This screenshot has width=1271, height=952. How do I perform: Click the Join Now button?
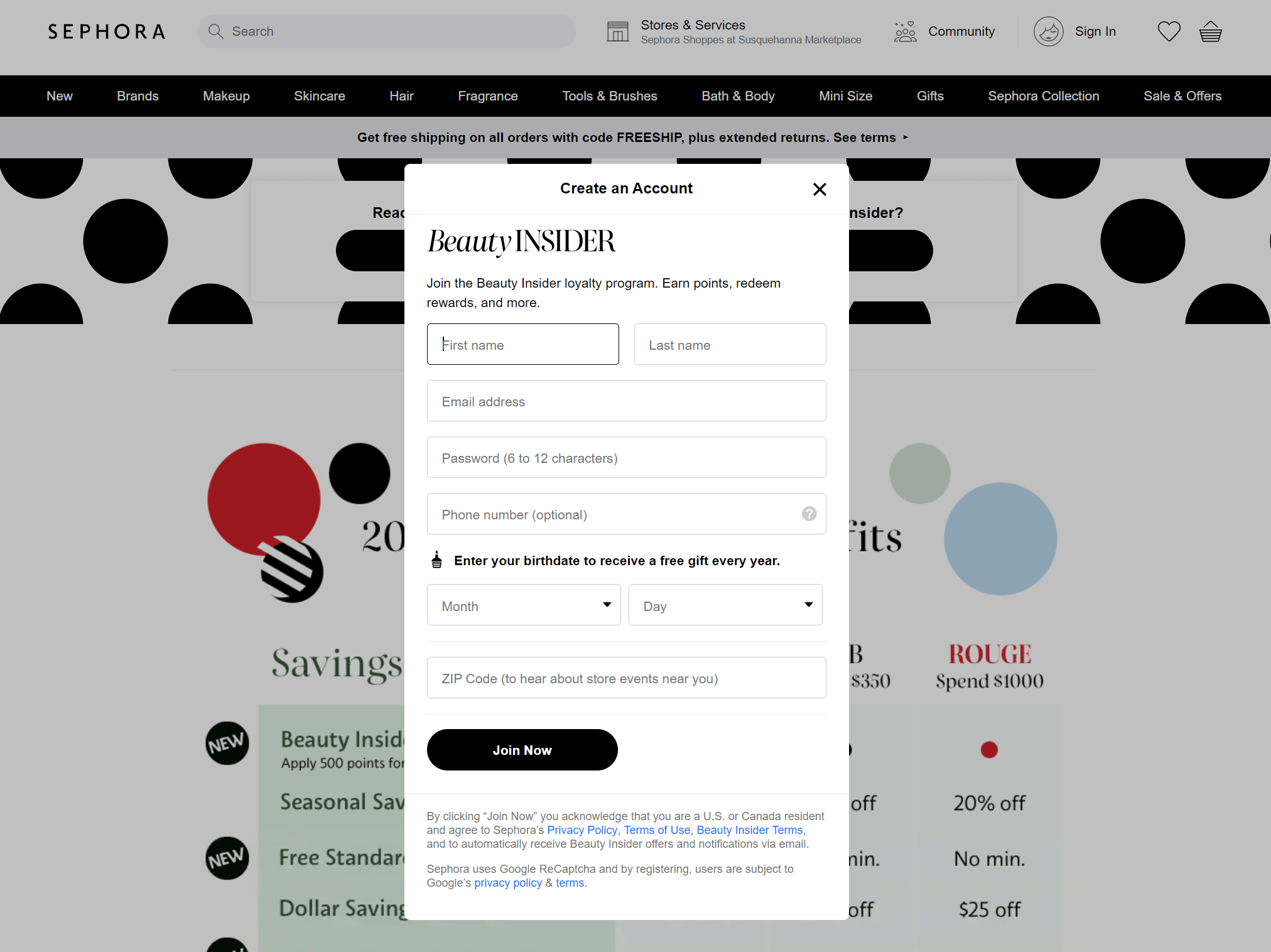coord(521,750)
